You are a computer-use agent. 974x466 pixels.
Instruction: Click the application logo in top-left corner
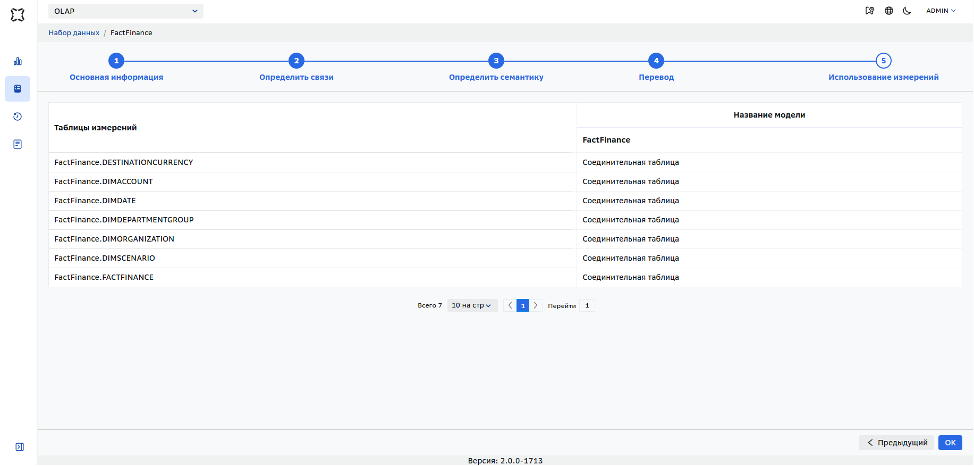18,14
